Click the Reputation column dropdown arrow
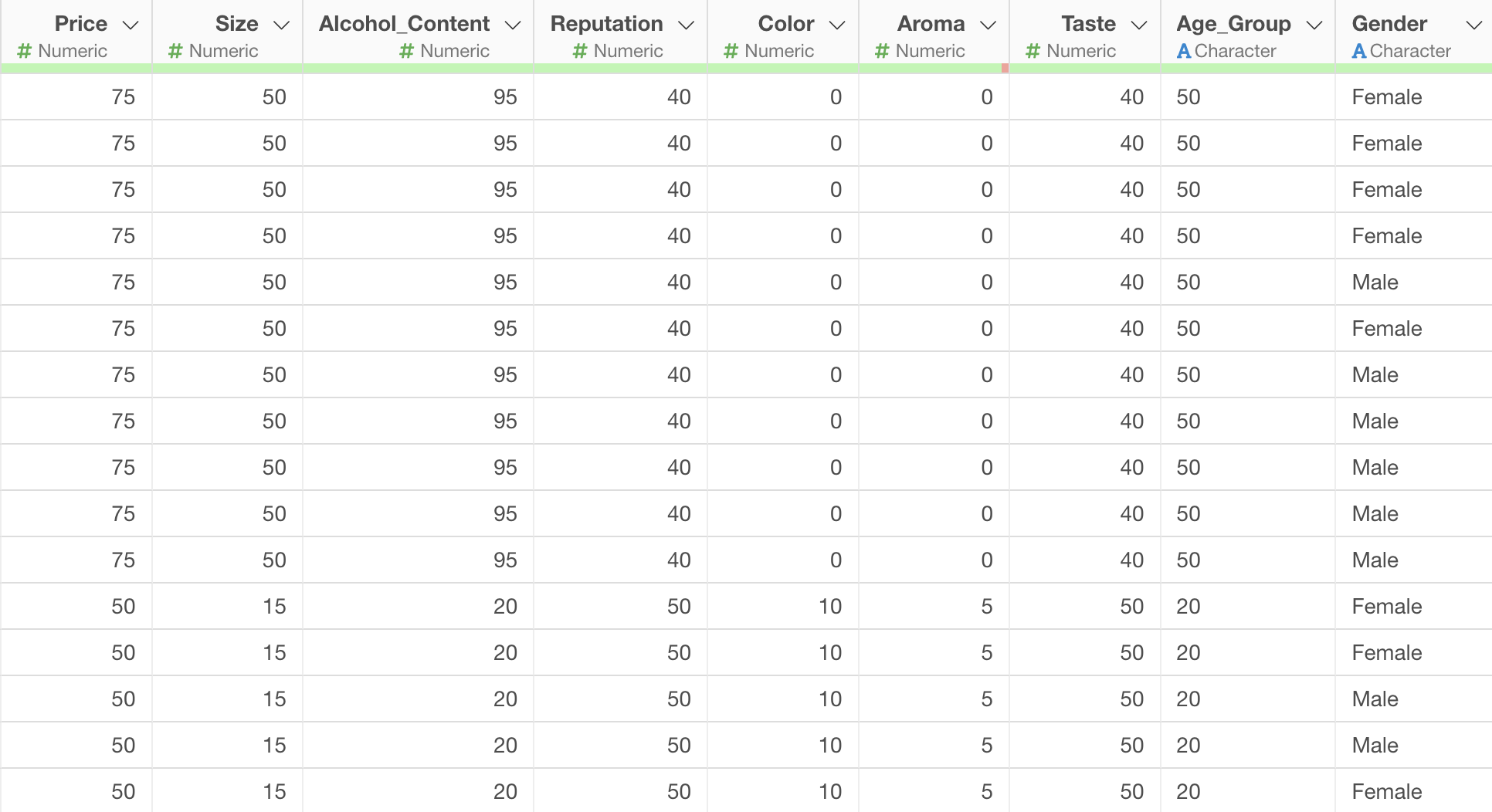Screen dimensions: 1492x812 pos(686,25)
